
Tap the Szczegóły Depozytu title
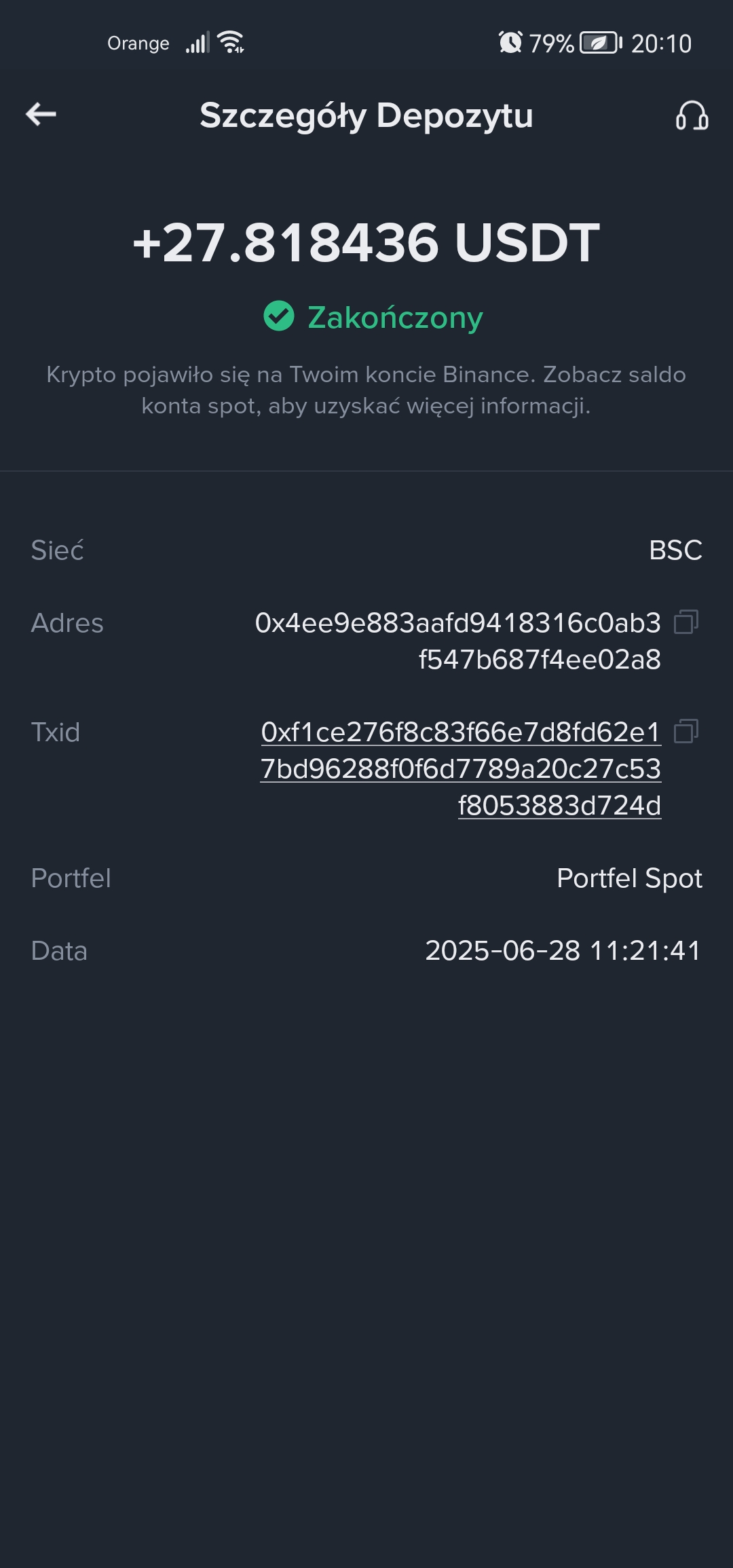366,115
